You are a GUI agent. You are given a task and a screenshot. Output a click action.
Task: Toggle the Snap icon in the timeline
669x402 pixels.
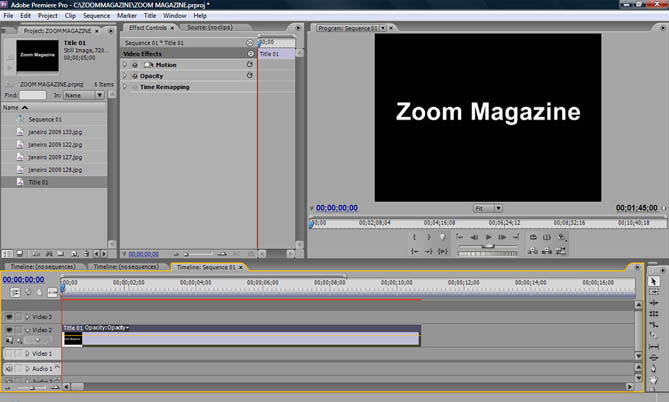[16, 293]
